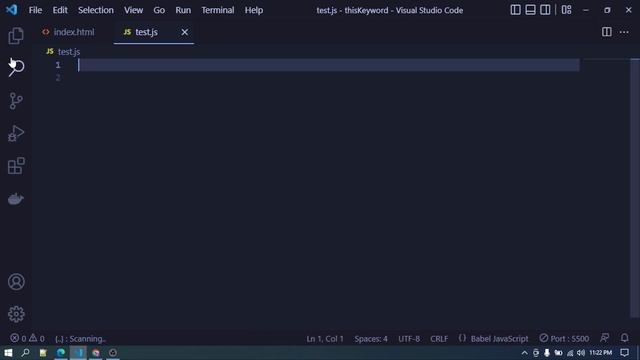Open the Docker view

pos(16,199)
